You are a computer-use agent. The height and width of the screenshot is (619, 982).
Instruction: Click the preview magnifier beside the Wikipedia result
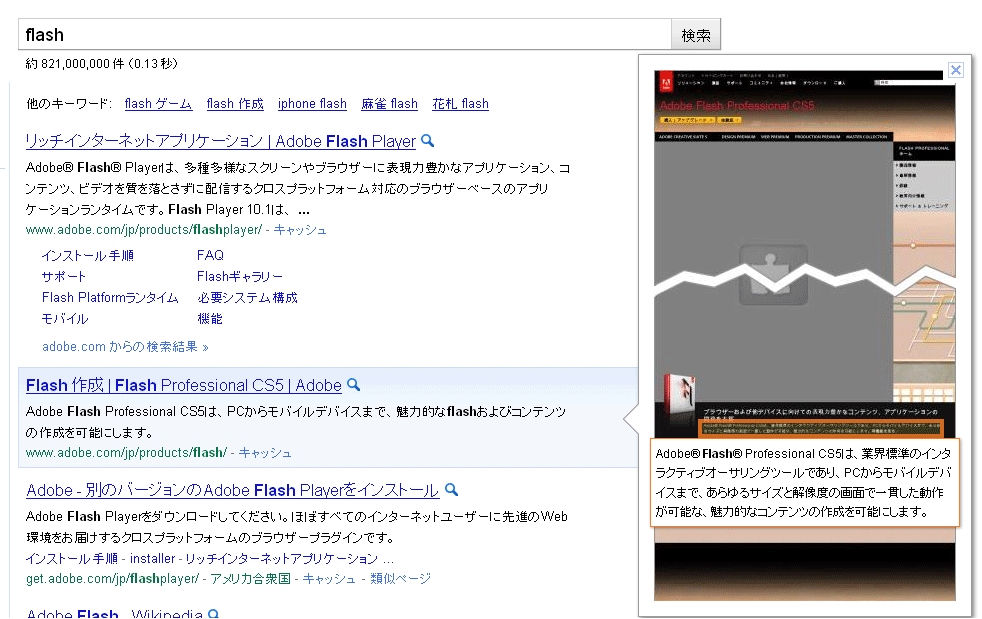click(214, 614)
